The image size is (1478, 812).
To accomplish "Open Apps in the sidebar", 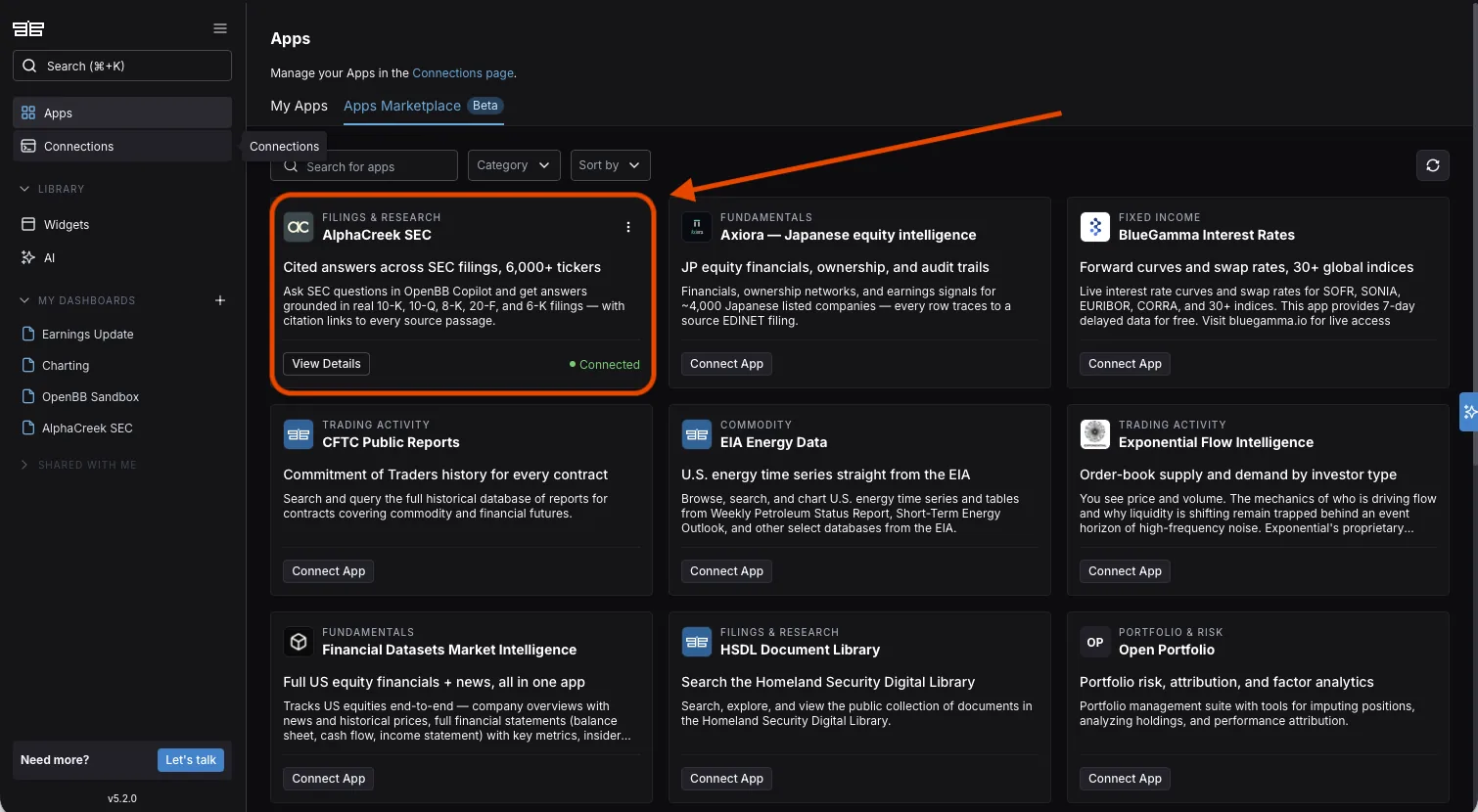I will pos(122,113).
